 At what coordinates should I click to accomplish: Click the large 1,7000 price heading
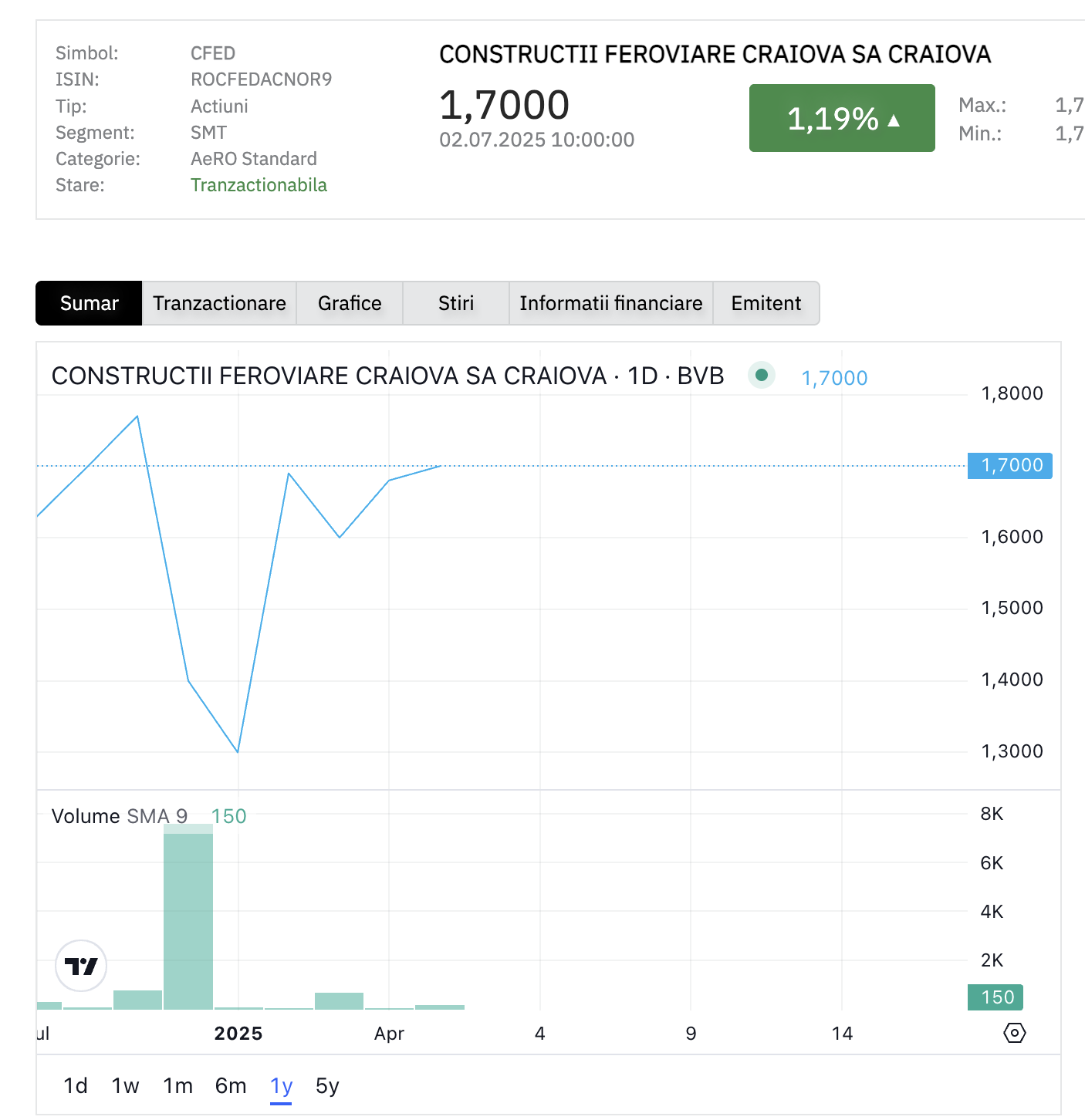coord(505,105)
